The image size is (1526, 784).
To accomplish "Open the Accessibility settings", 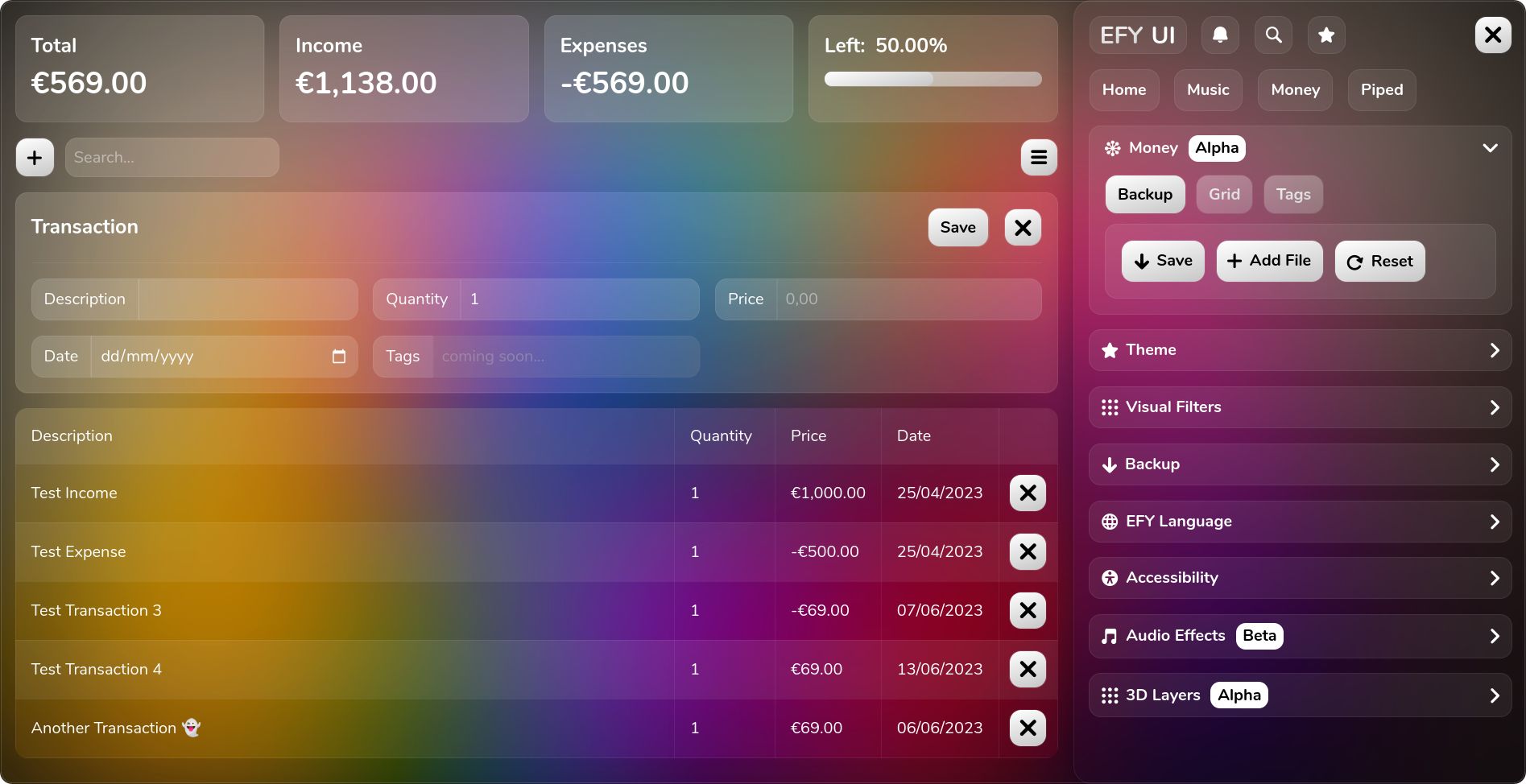I will tap(1299, 577).
